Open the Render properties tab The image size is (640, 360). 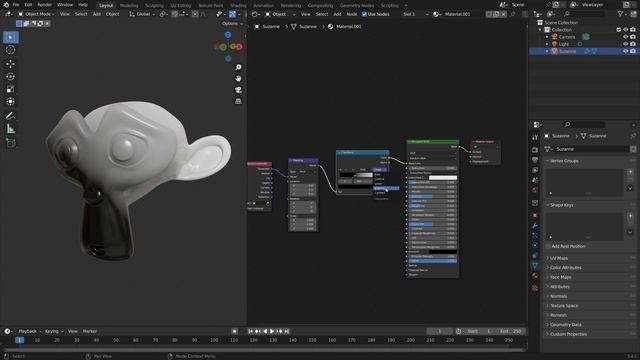click(535, 150)
